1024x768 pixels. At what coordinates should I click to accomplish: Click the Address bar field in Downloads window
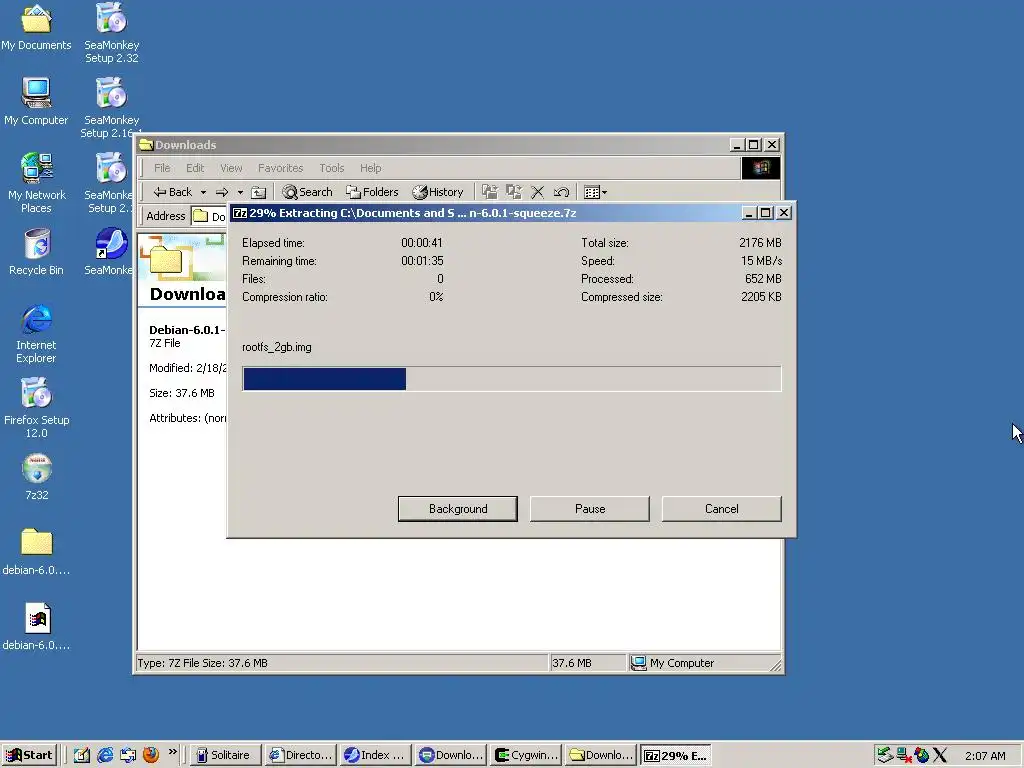tap(209, 216)
